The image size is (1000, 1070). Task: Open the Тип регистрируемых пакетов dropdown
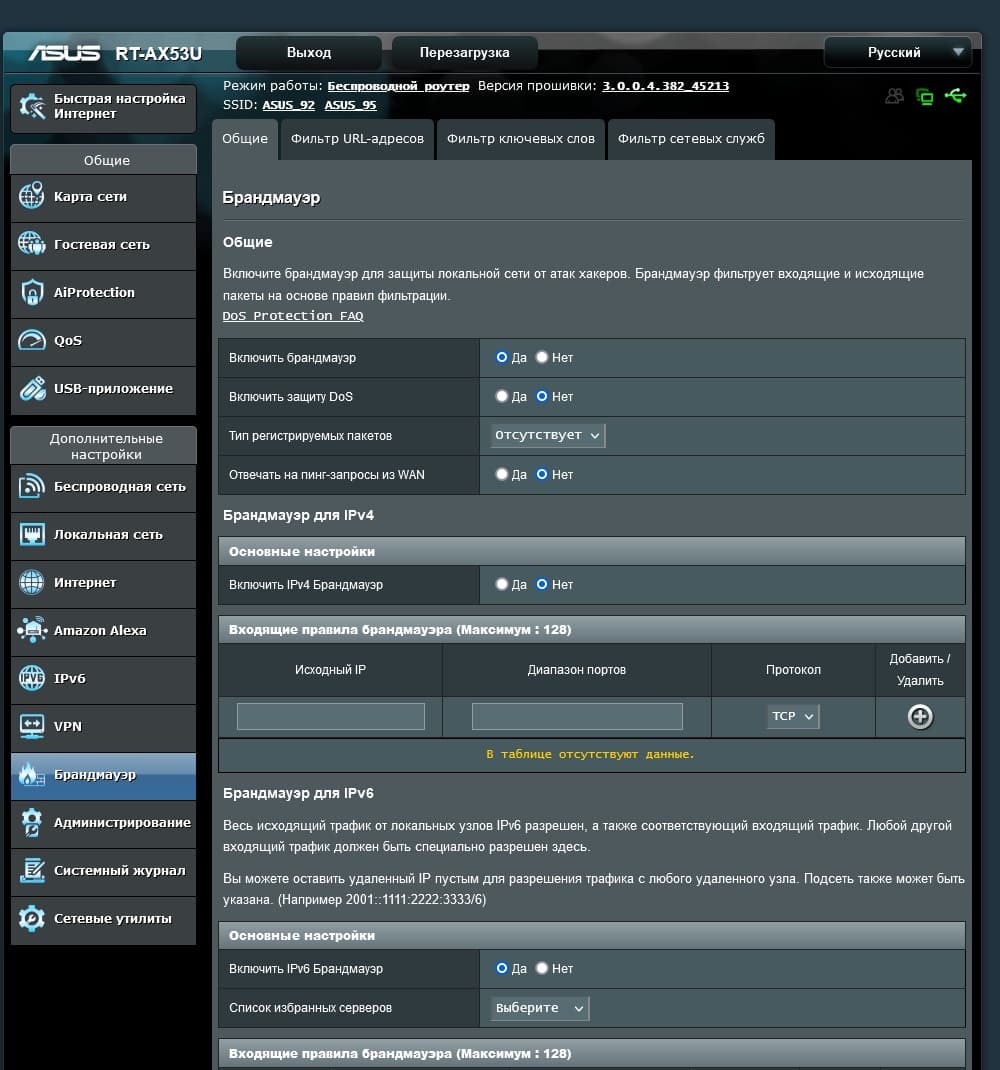coord(547,435)
